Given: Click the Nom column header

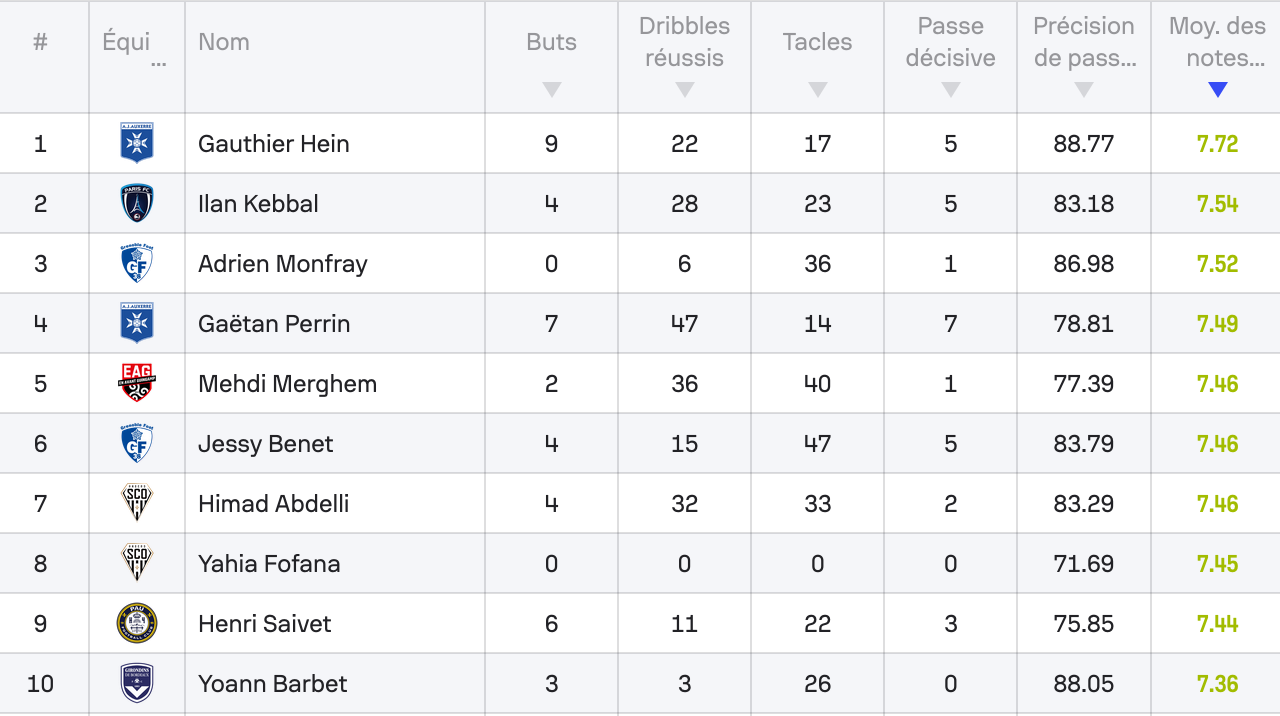Looking at the screenshot, I should [224, 42].
